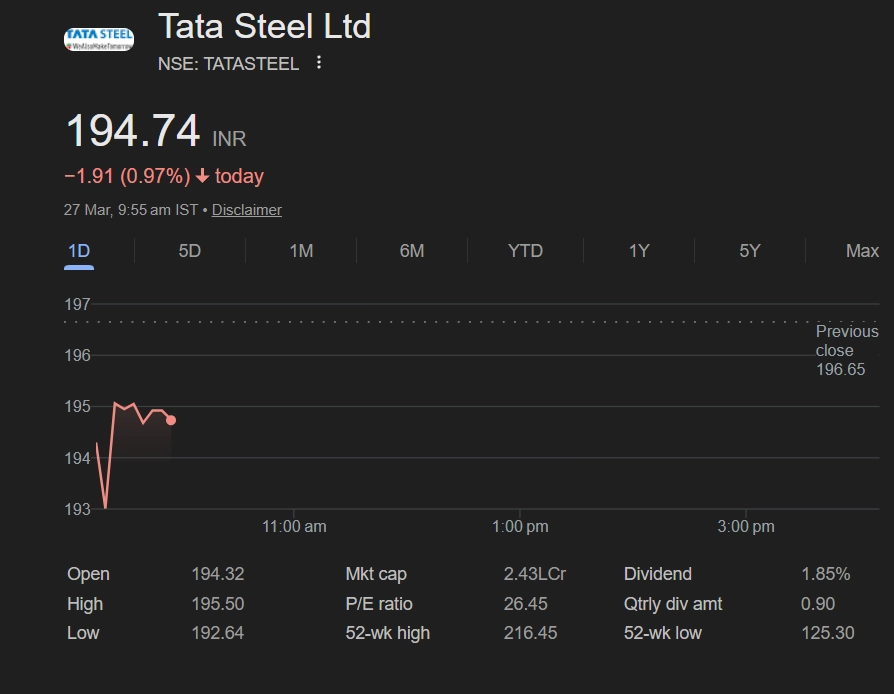This screenshot has width=894, height=694.
Task: Click the Tata Steel logo icon
Action: click(x=98, y=40)
